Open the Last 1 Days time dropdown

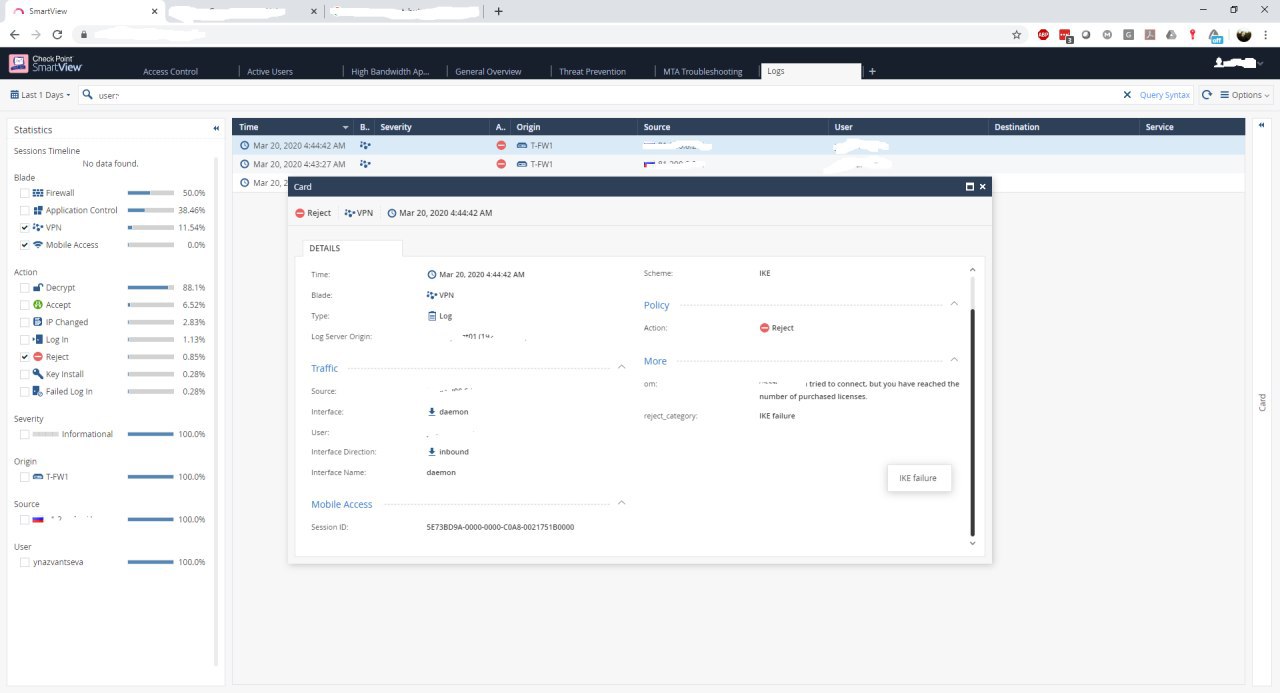pos(41,95)
